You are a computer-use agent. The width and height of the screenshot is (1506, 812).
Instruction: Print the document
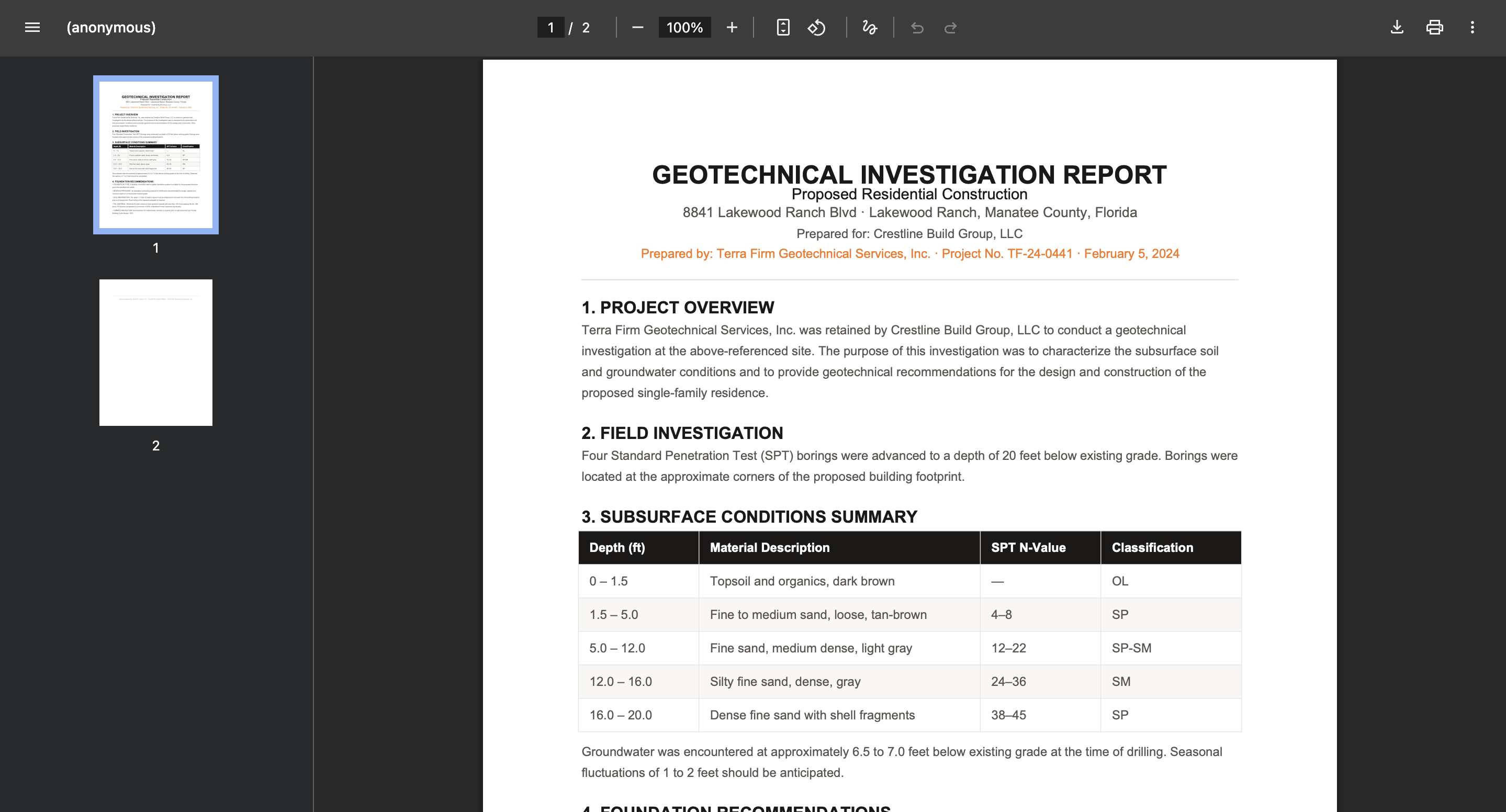click(1434, 28)
